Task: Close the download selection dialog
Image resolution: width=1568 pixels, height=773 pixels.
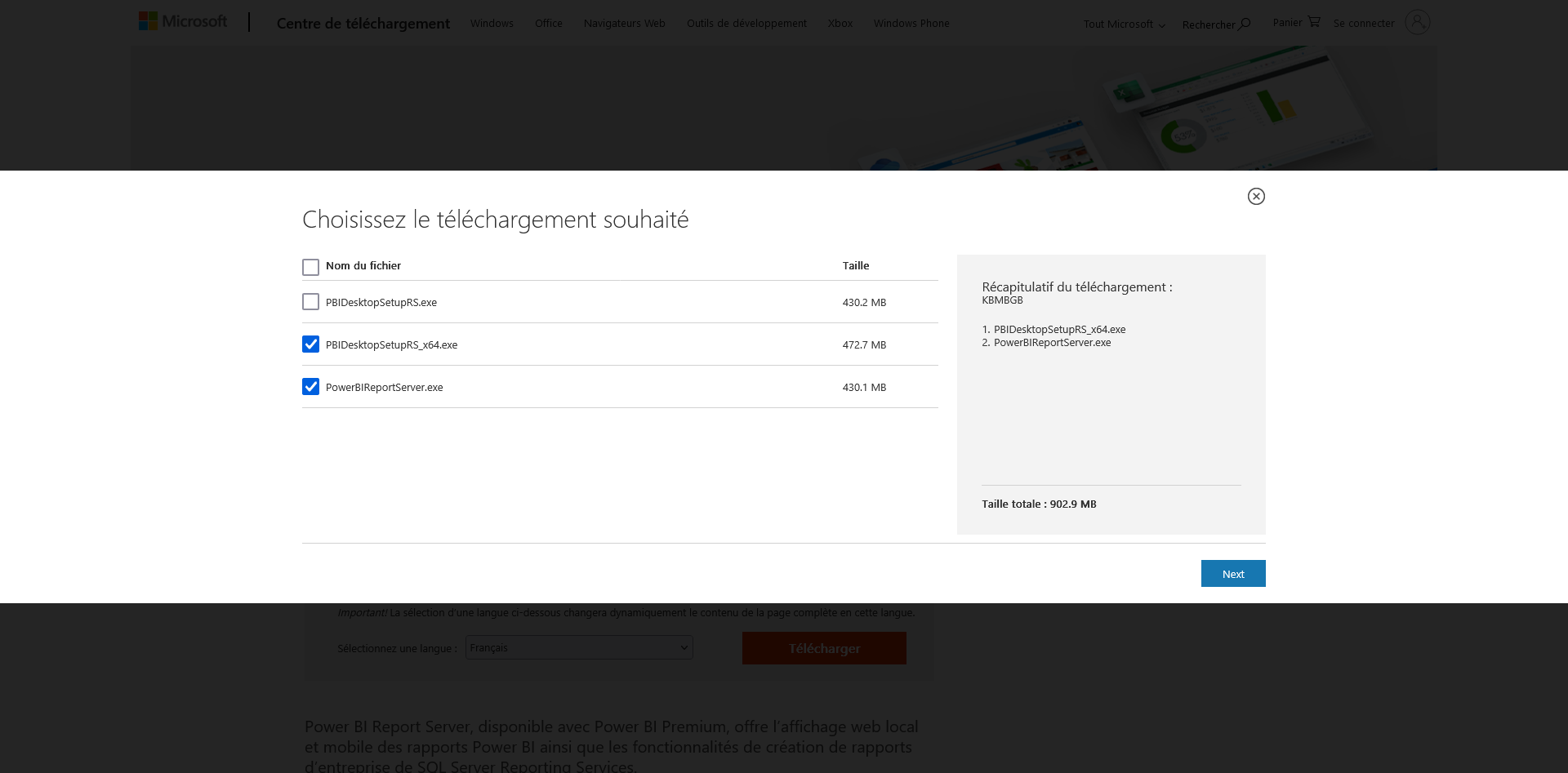Action: pyautogui.click(x=1256, y=196)
